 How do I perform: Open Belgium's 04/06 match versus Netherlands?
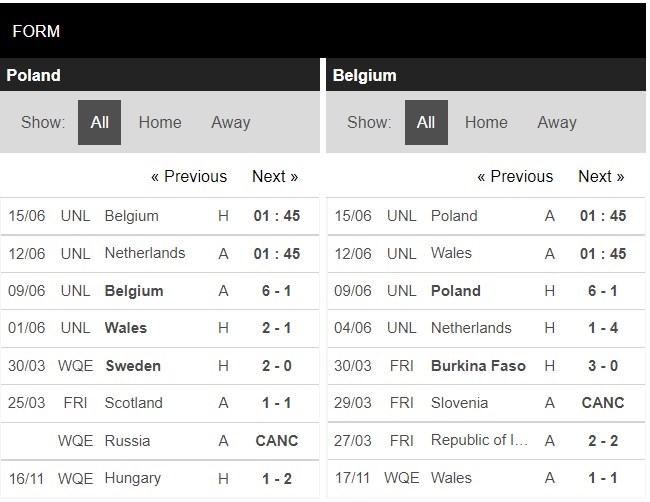pos(486,328)
